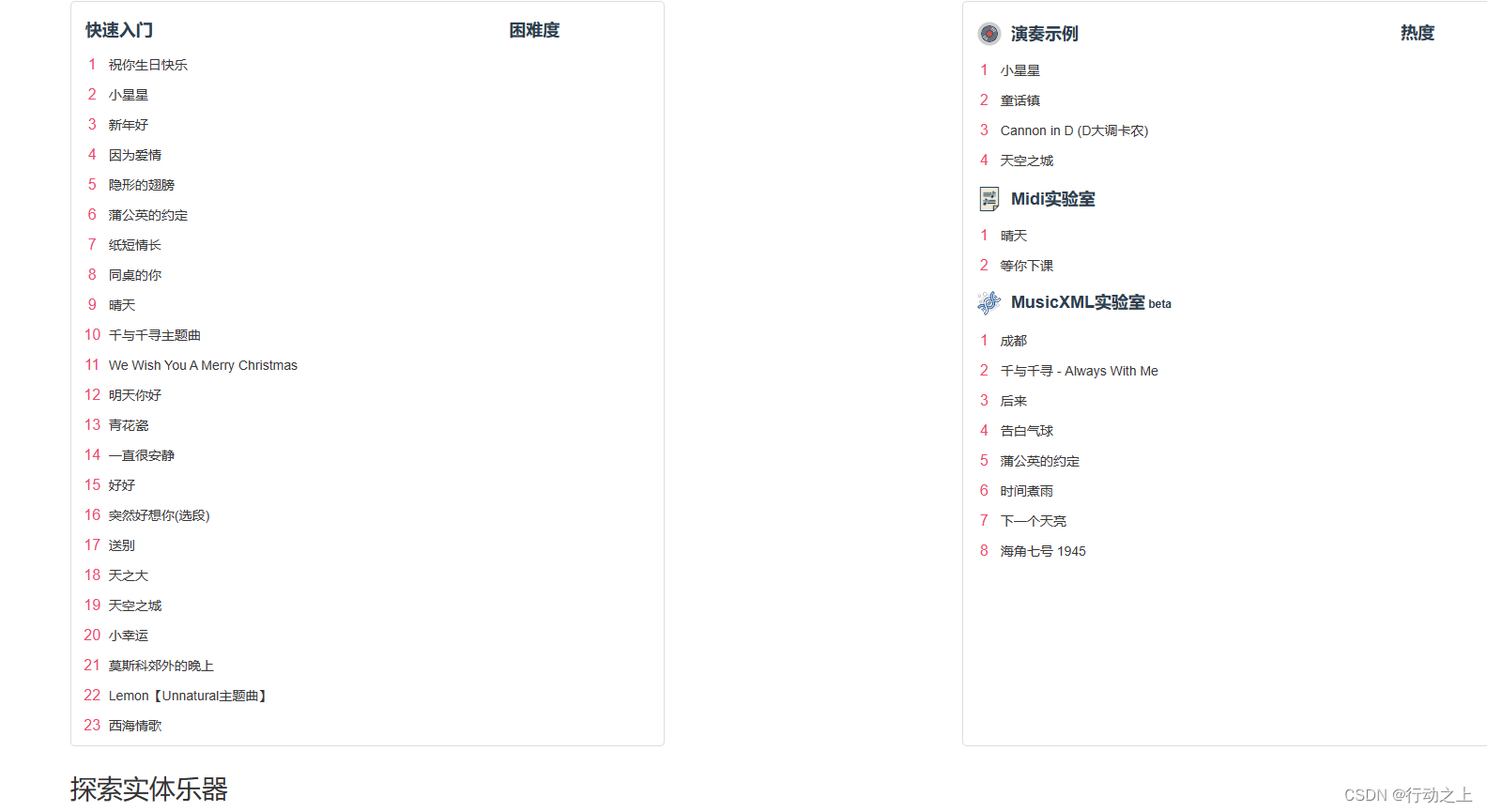Viewport: 1487px width, 812px height.
Task: Click the Midi实验室 sheet icon
Action: 989,199
